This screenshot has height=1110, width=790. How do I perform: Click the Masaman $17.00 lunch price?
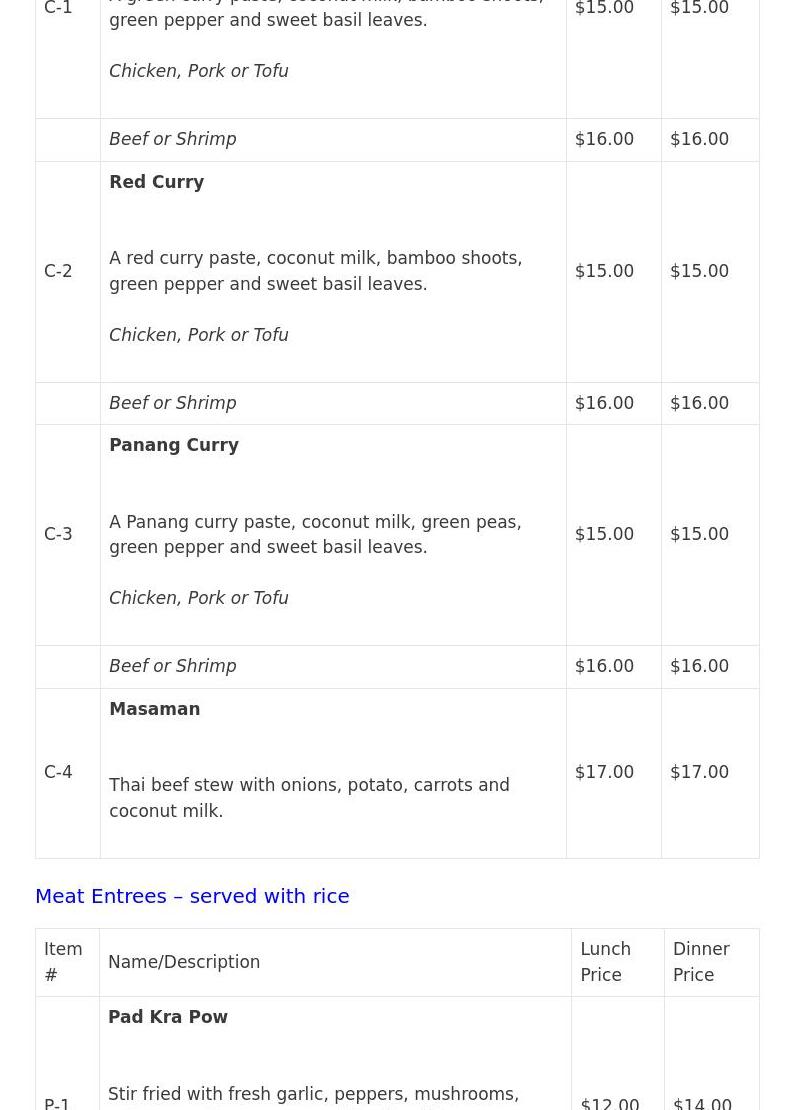point(604,772)
